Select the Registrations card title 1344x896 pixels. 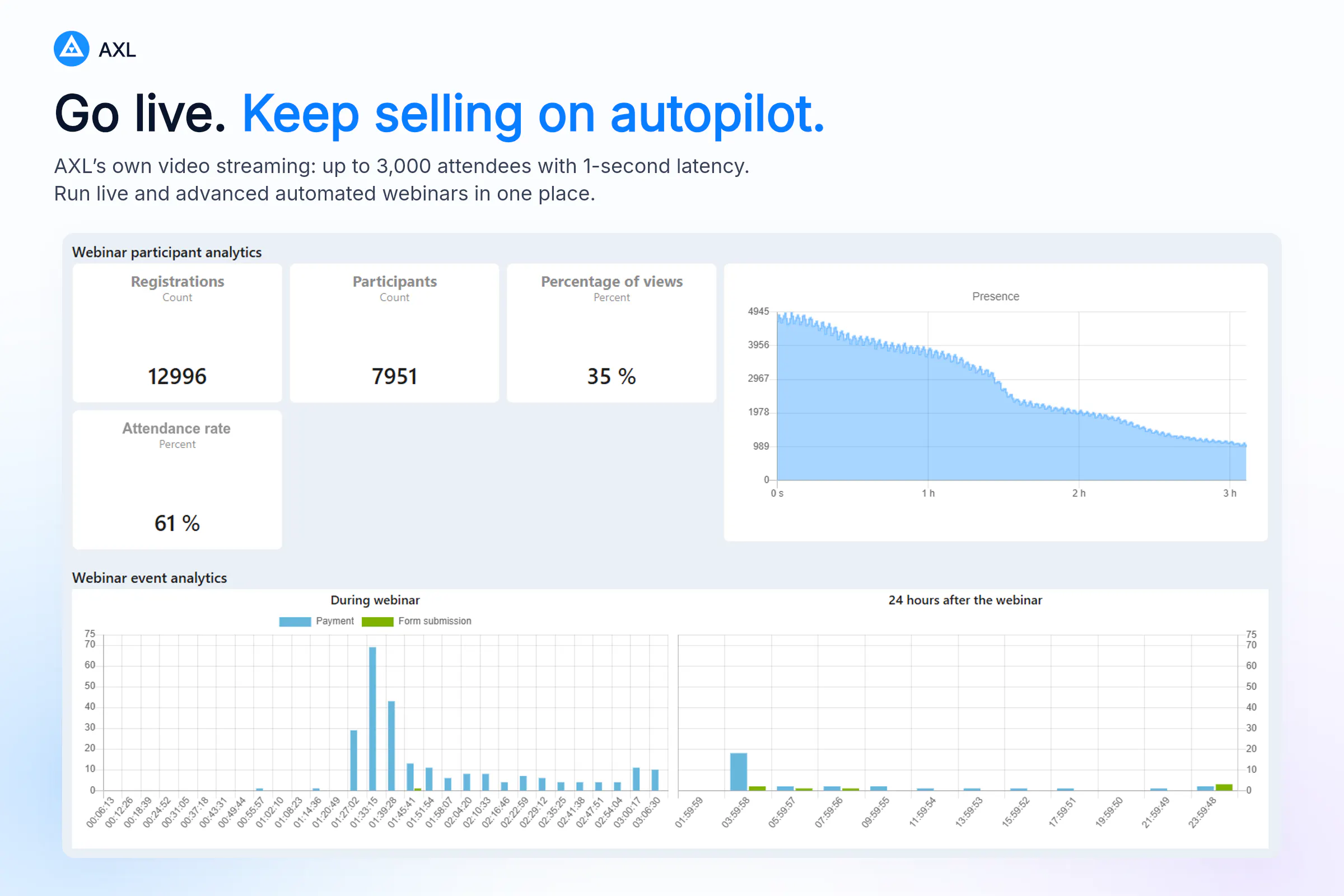click(x=177, y=282)
